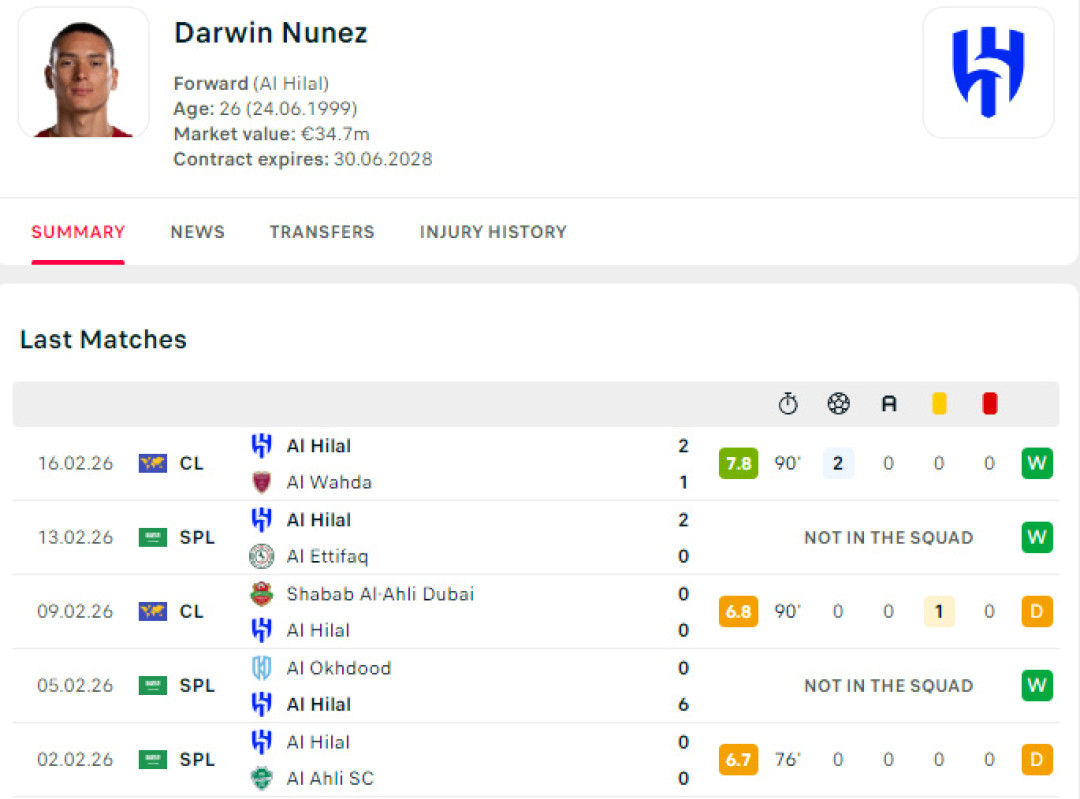
Task: Click the 'Last Matches' heading
Action: coord(103,340)
